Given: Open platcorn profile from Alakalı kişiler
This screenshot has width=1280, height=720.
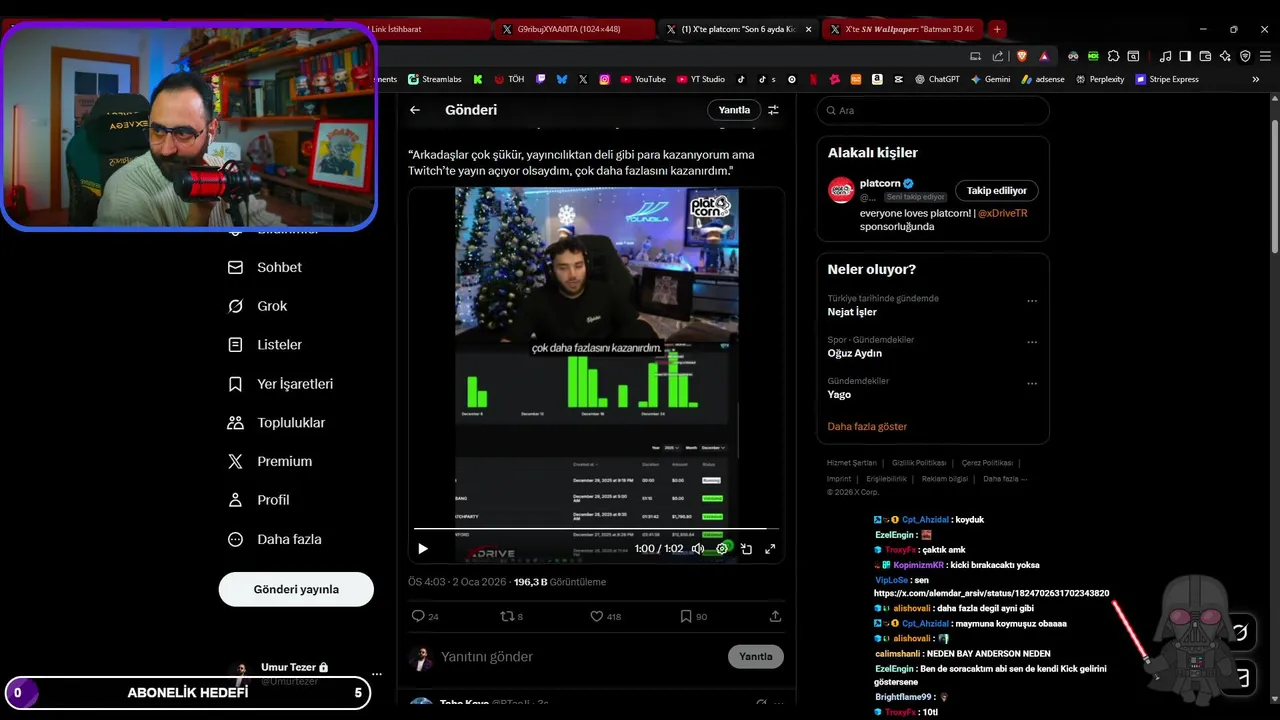Looking at the screenshot, I should pyautogui.click(x=880, y=184).
